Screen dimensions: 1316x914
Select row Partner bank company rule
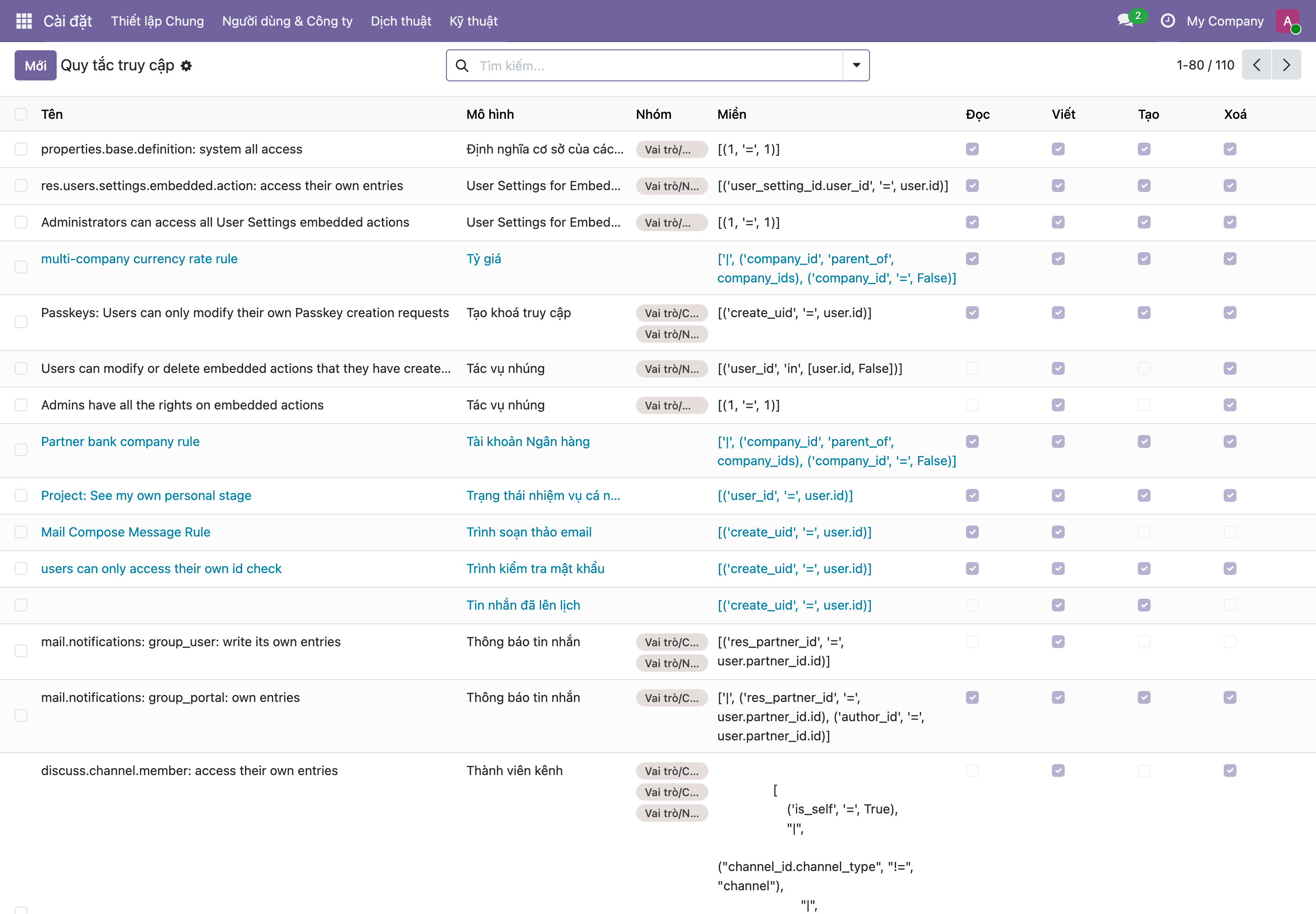21,450
